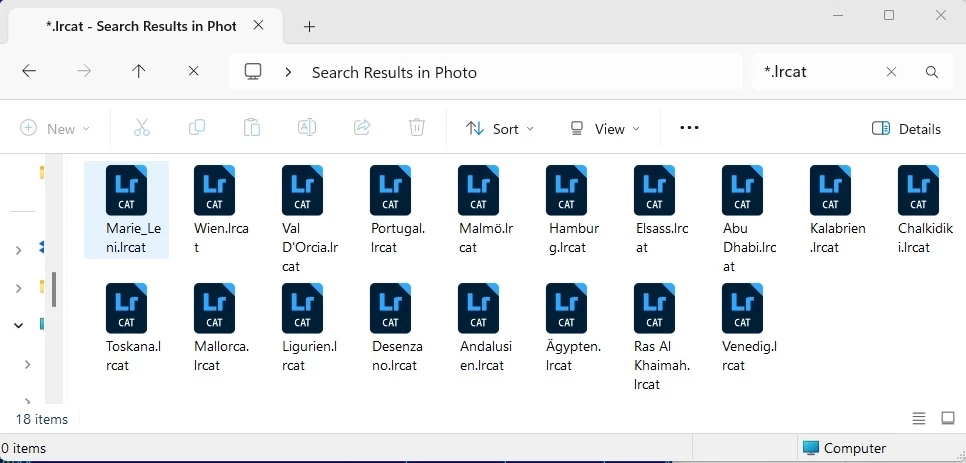
Task: Expand the second collapsed navigation pane item
Action: point(18,288)
